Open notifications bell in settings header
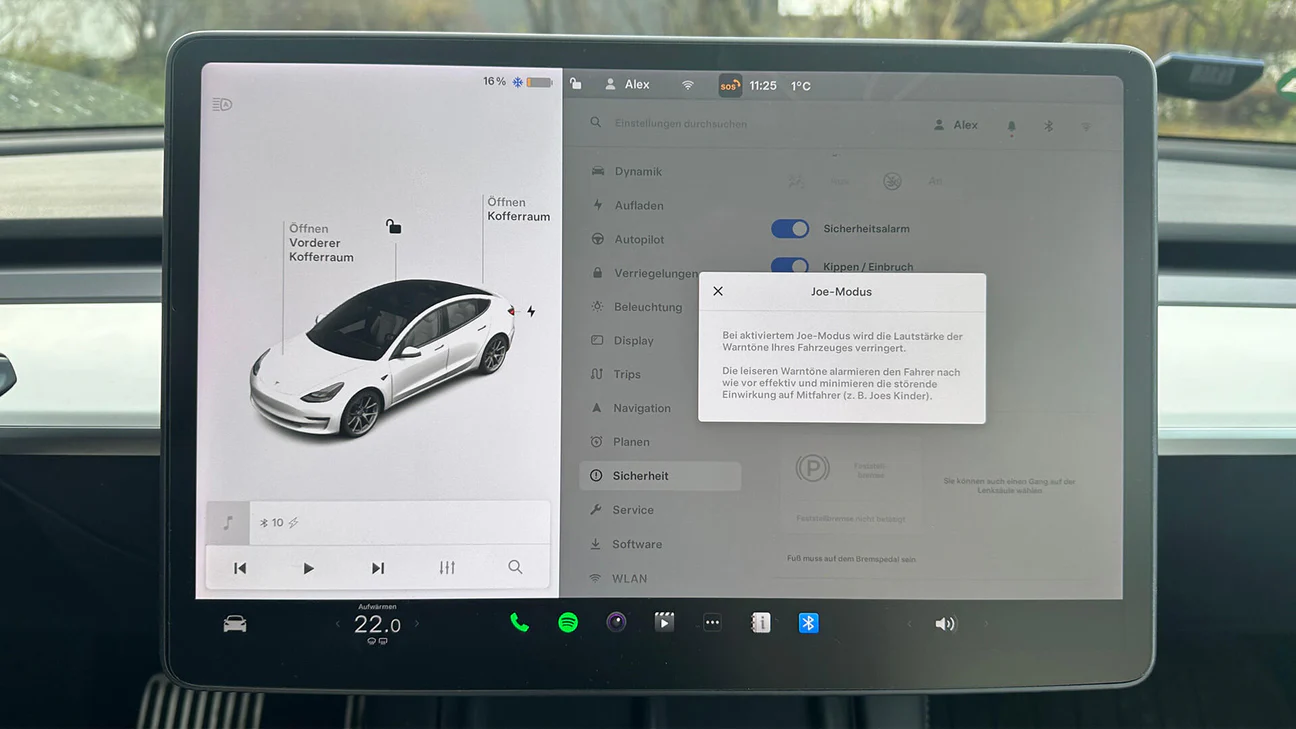Viewport: 1296px width, 729px height. click(x=1011, y=127)
